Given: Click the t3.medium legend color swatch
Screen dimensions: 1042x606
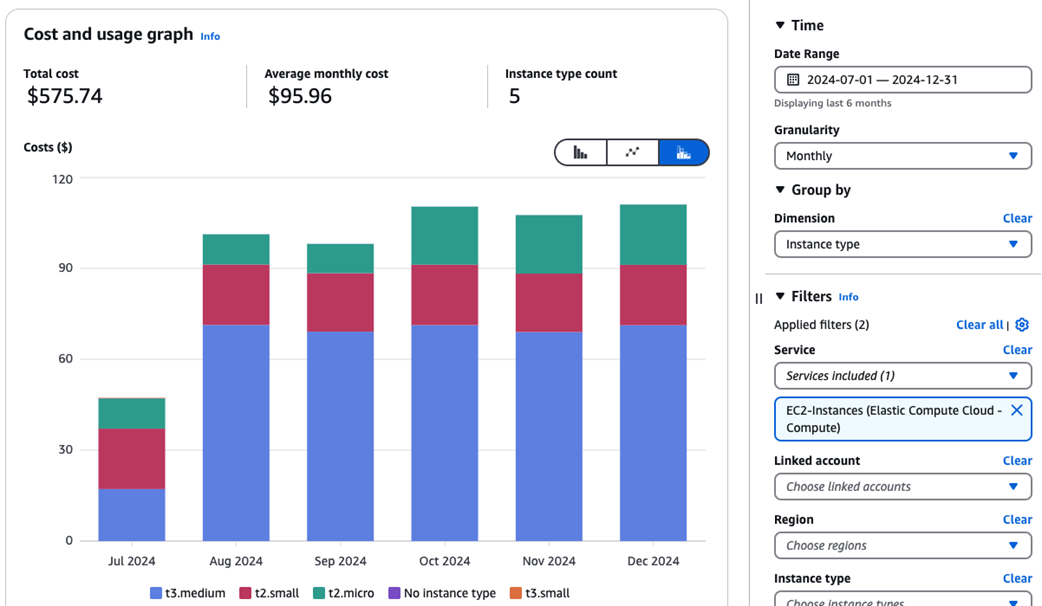Looking at the screenshot, I should (x=156, y=593).
